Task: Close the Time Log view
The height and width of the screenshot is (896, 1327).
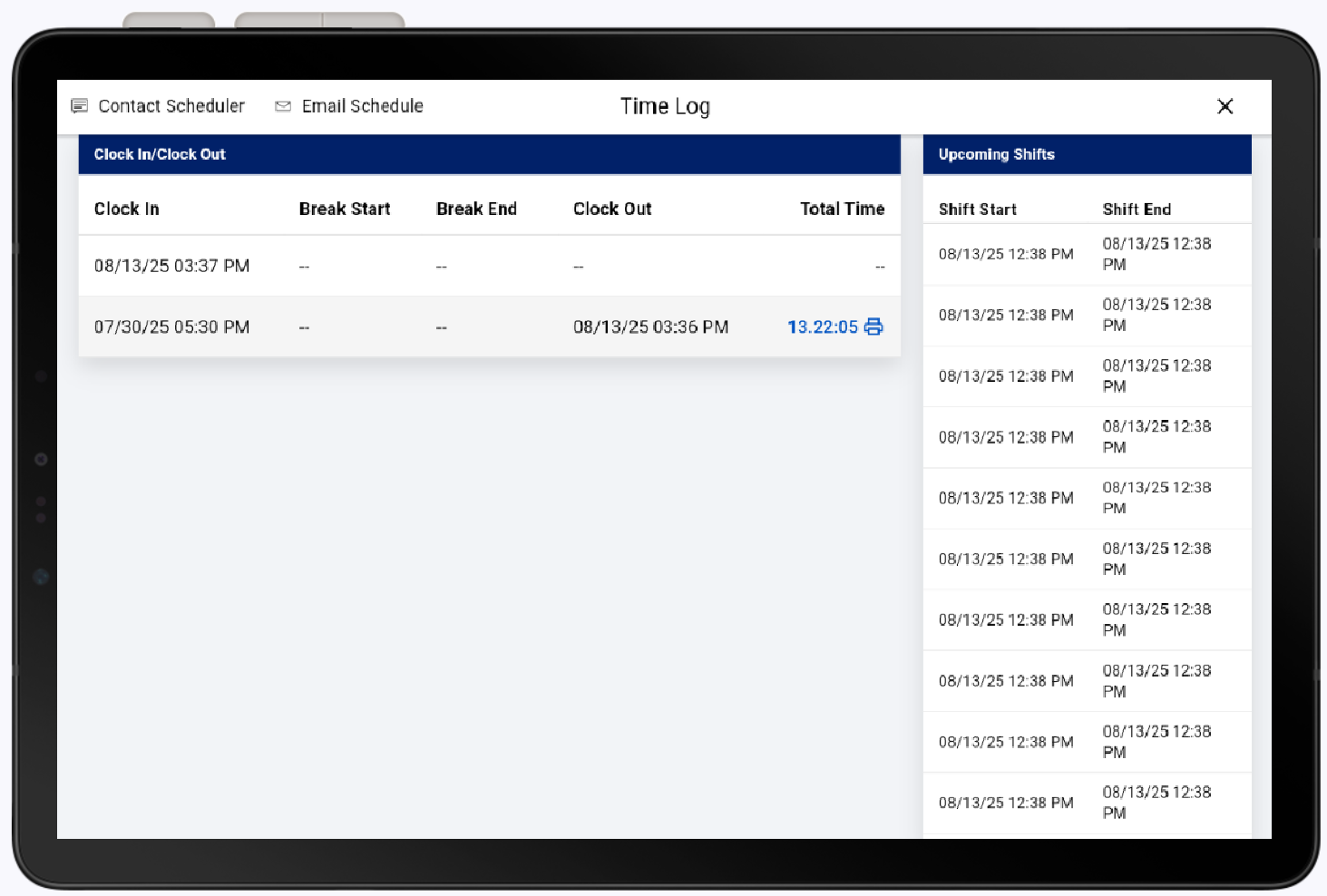Action: [1225, 106]
